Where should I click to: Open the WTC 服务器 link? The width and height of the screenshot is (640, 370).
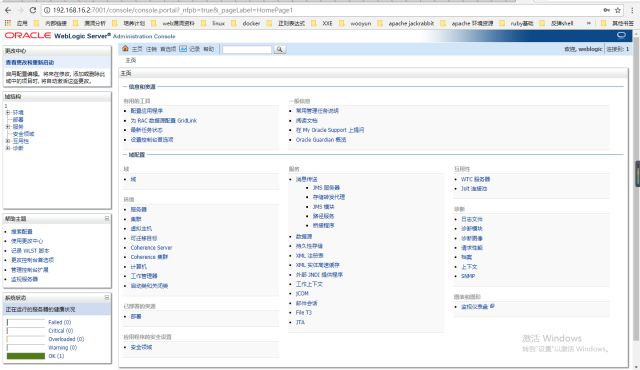point(476,179)
